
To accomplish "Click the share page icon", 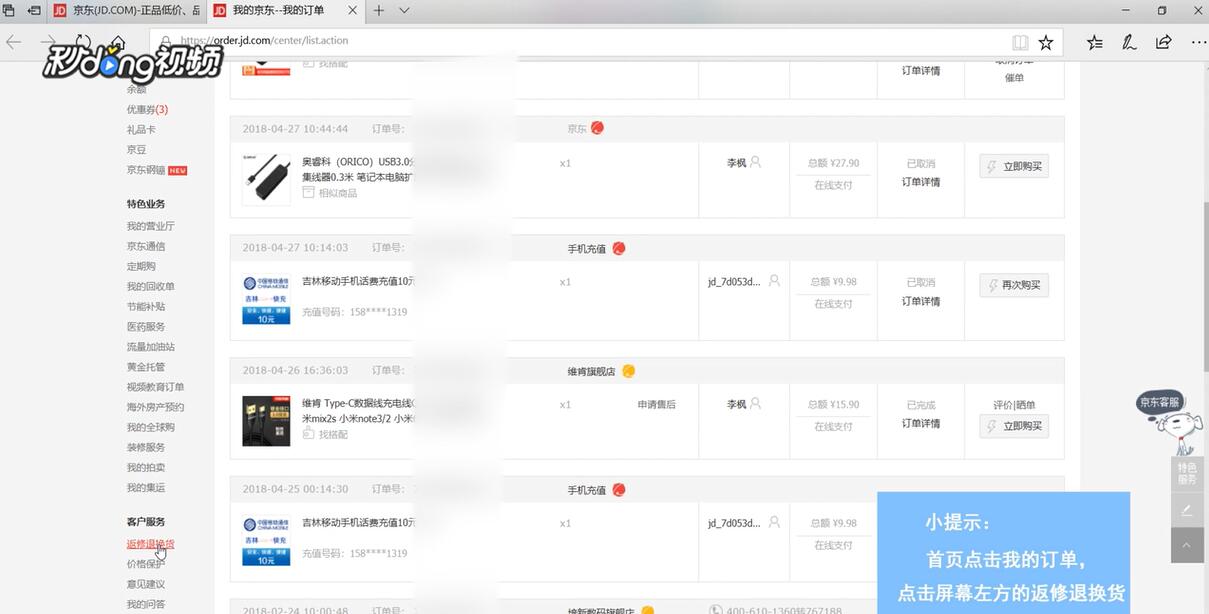I will 1163,42.
